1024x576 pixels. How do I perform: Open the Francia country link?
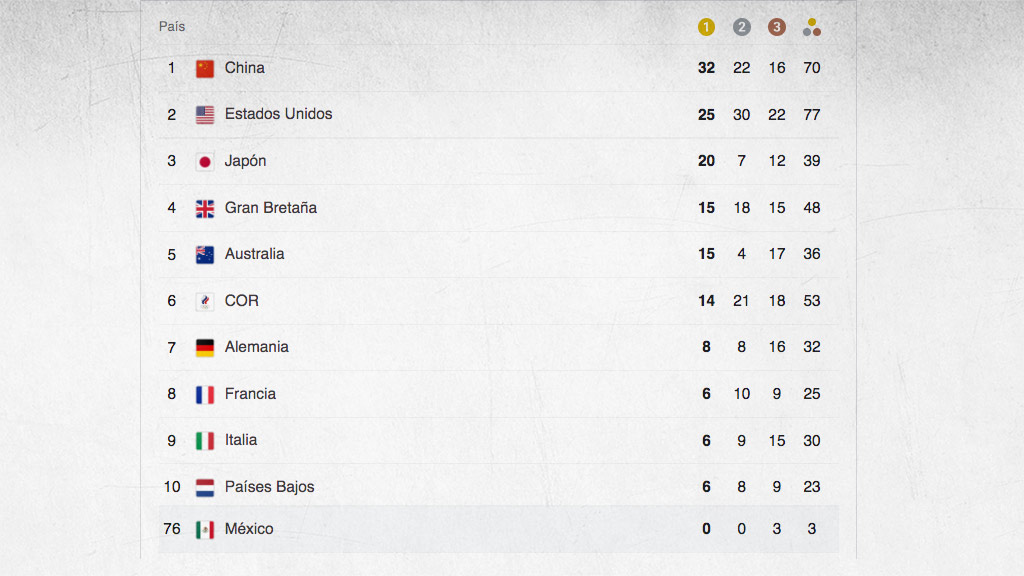250,394
